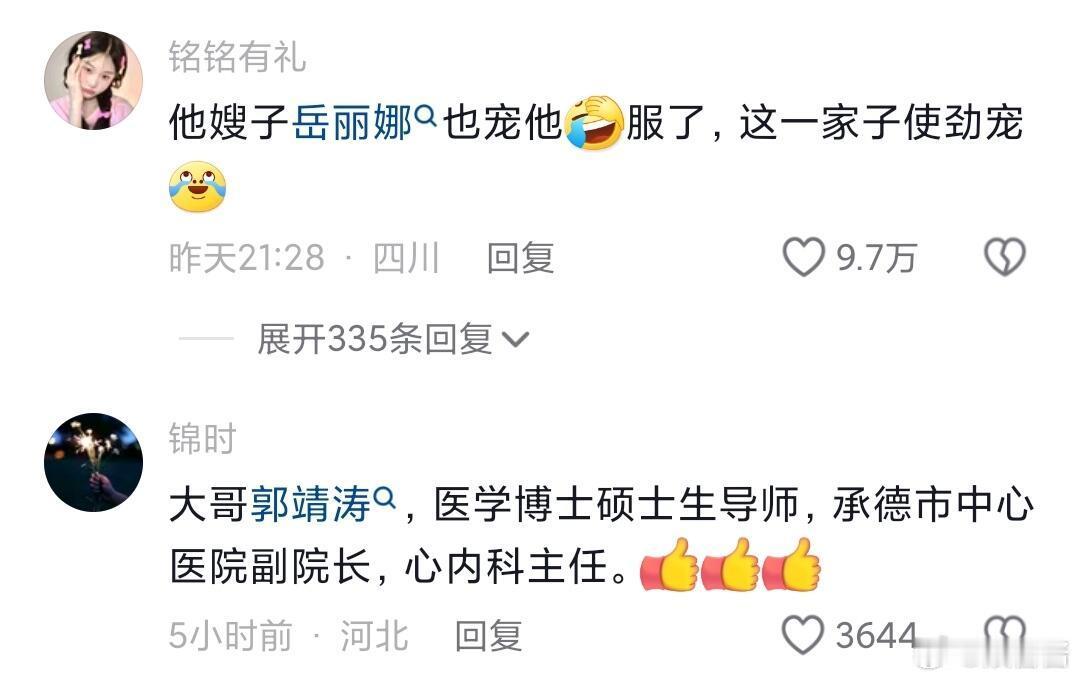Viewport: 1080px width, 680px height.
Task: Tap the 3644 like count
Action: (x=876, y=635)
